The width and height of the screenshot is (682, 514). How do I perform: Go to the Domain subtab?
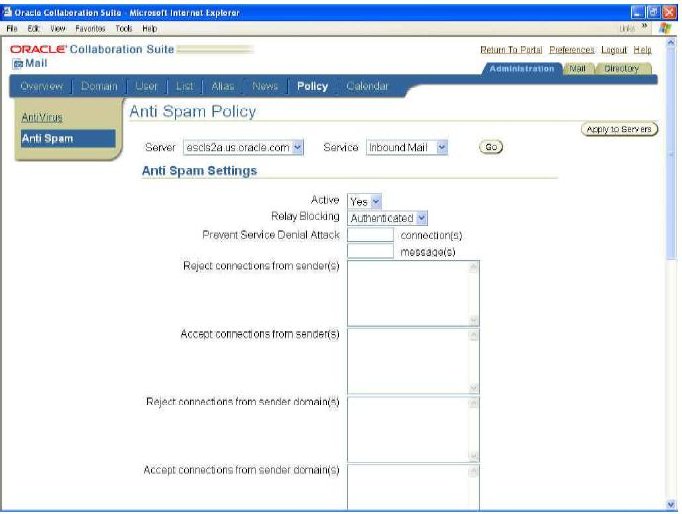click(99, 86)
